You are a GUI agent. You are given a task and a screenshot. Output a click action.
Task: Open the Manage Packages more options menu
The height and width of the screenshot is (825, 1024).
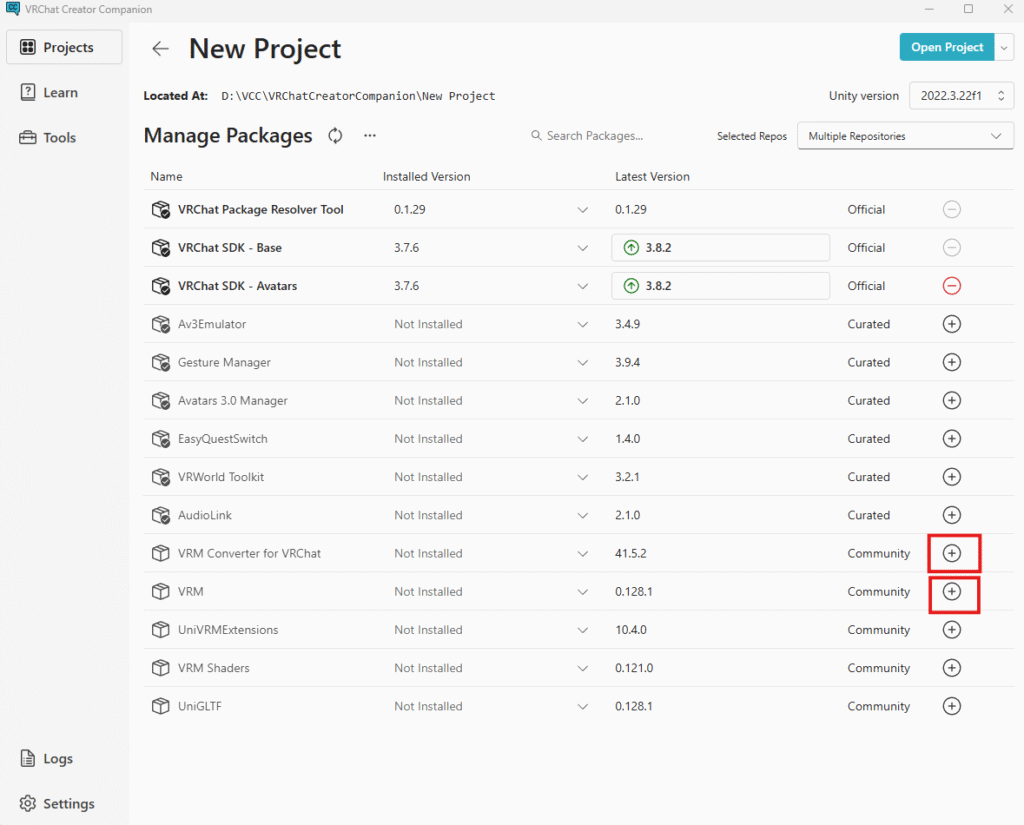click(x=370, y=135)
